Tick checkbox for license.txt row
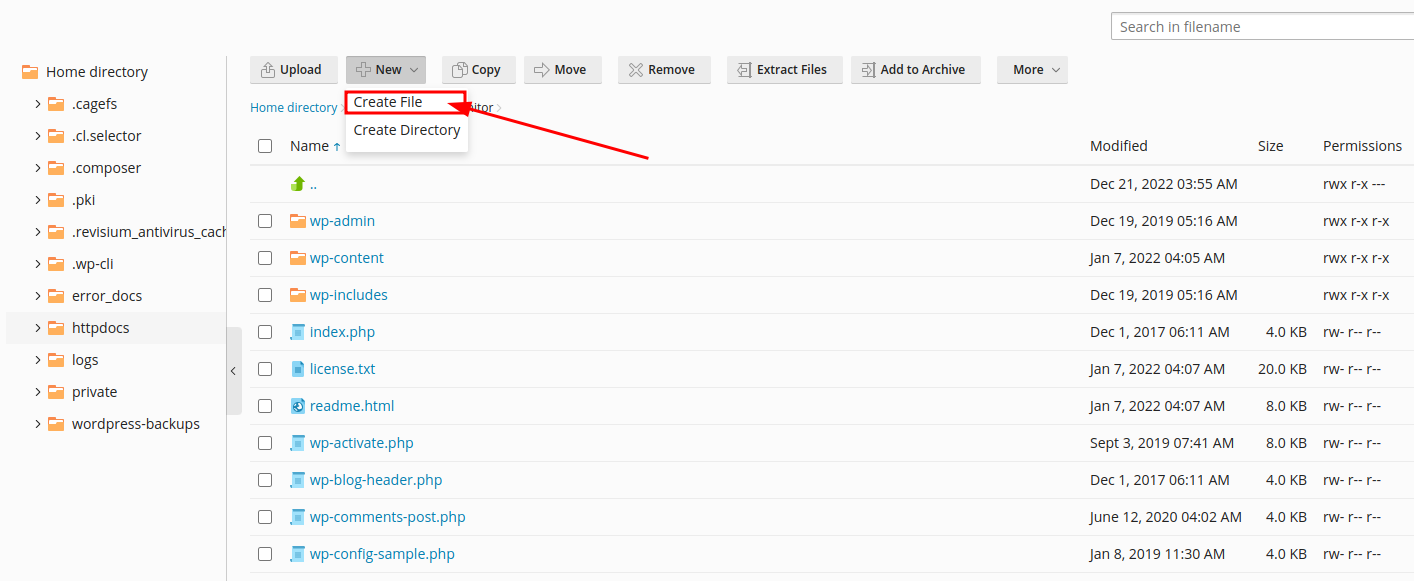Image resolution: width=1414 pixels, height=581 pixels. click(265, 369)
